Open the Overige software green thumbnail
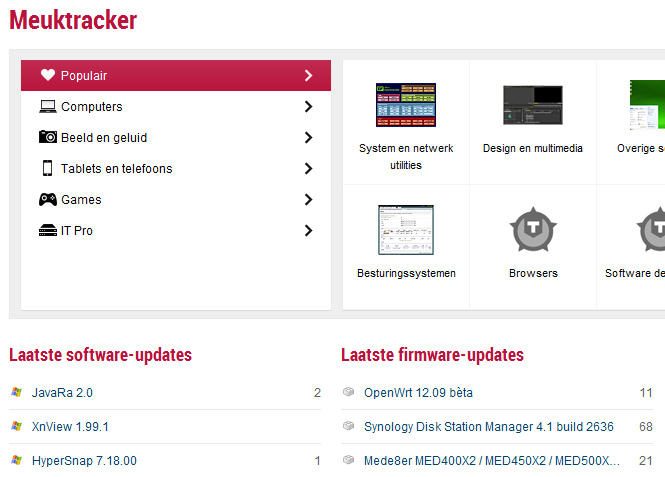 647,104
